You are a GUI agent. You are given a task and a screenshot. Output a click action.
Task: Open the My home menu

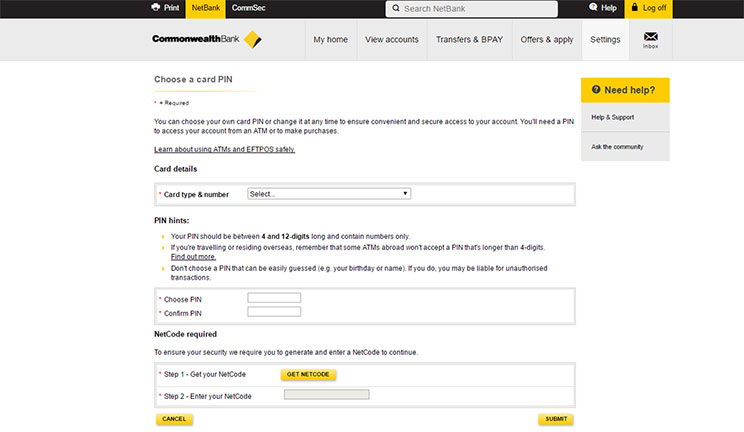(x=330, y=40)
